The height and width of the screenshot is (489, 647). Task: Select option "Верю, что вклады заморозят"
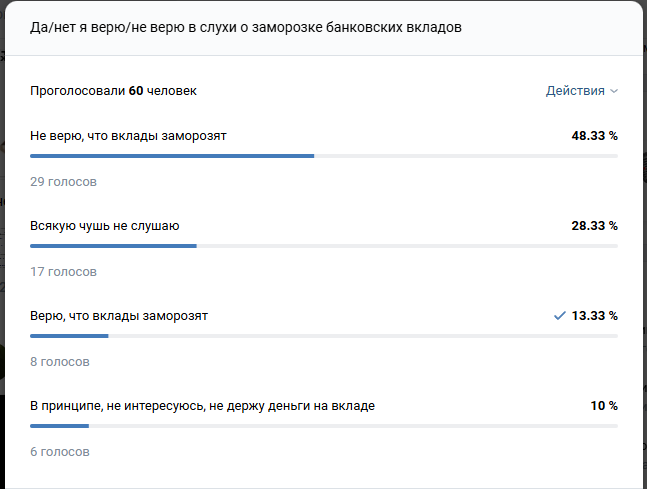(x=119, y=316)
